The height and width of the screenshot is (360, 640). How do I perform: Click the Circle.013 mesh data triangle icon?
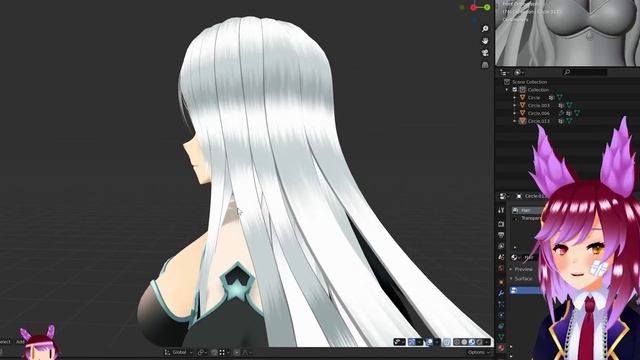pos(569,121)
